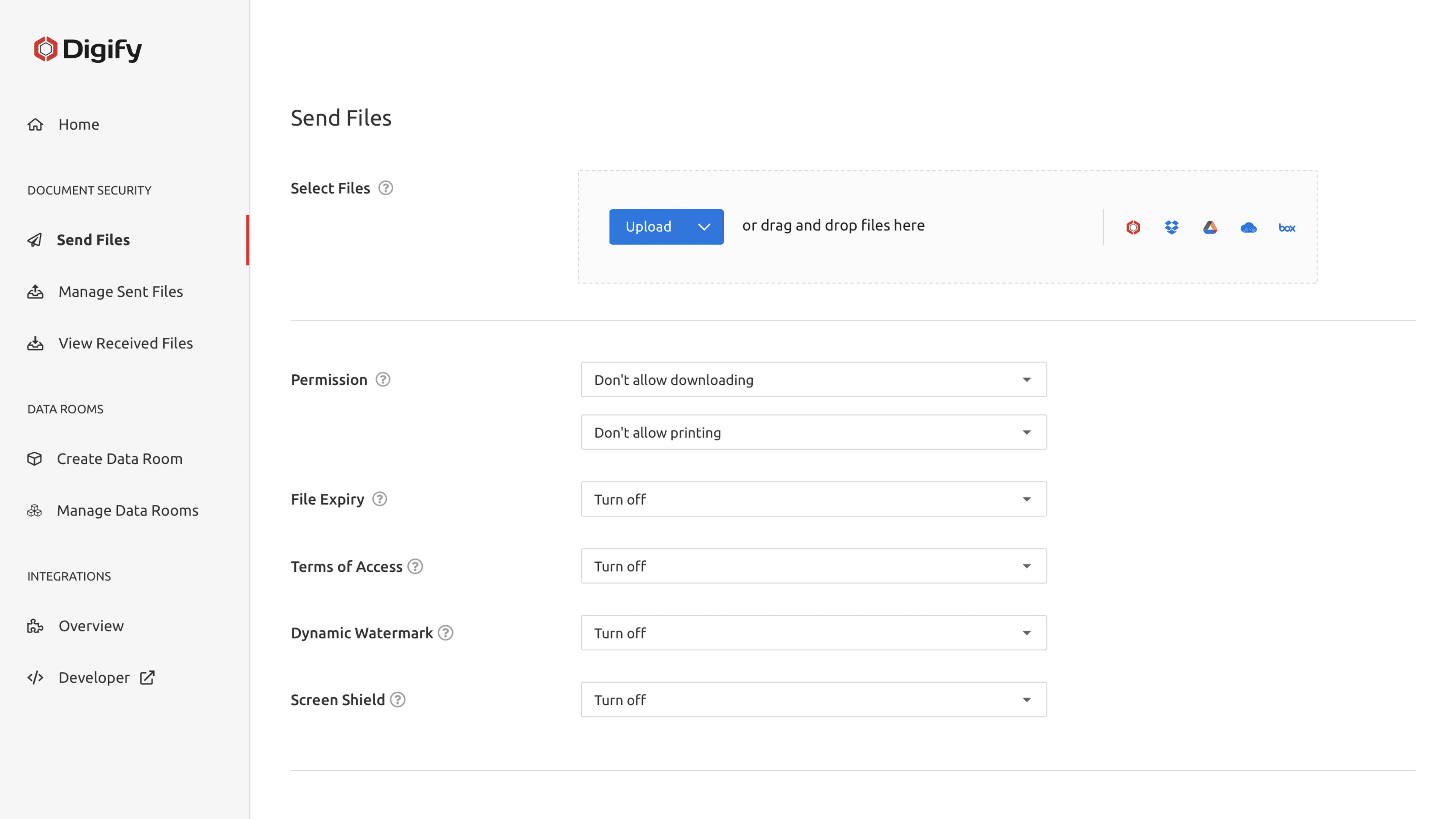
Task: Open the View Received Files page
Action: tap(125, 343)
